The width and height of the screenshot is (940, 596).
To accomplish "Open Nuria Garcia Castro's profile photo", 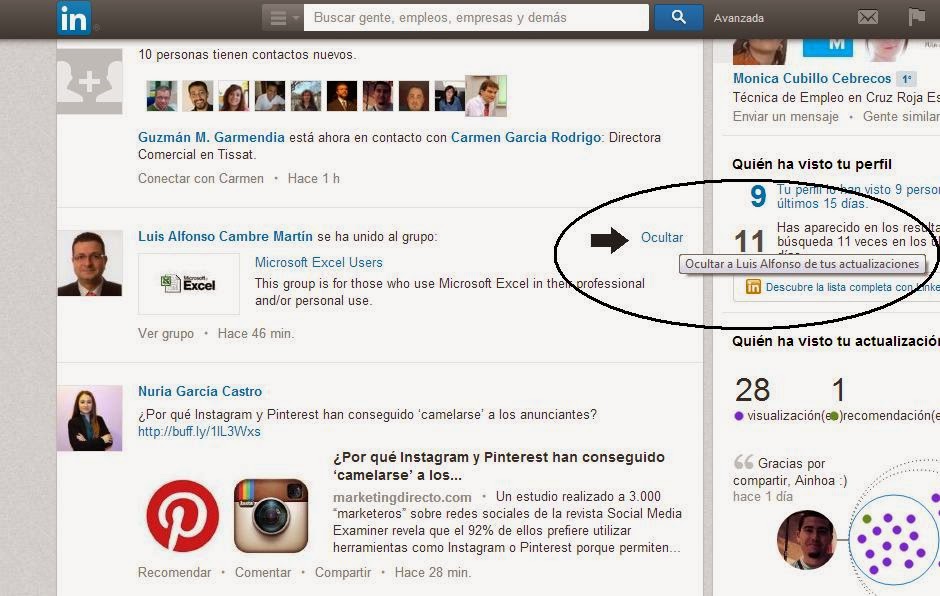I will coord(89,418).
